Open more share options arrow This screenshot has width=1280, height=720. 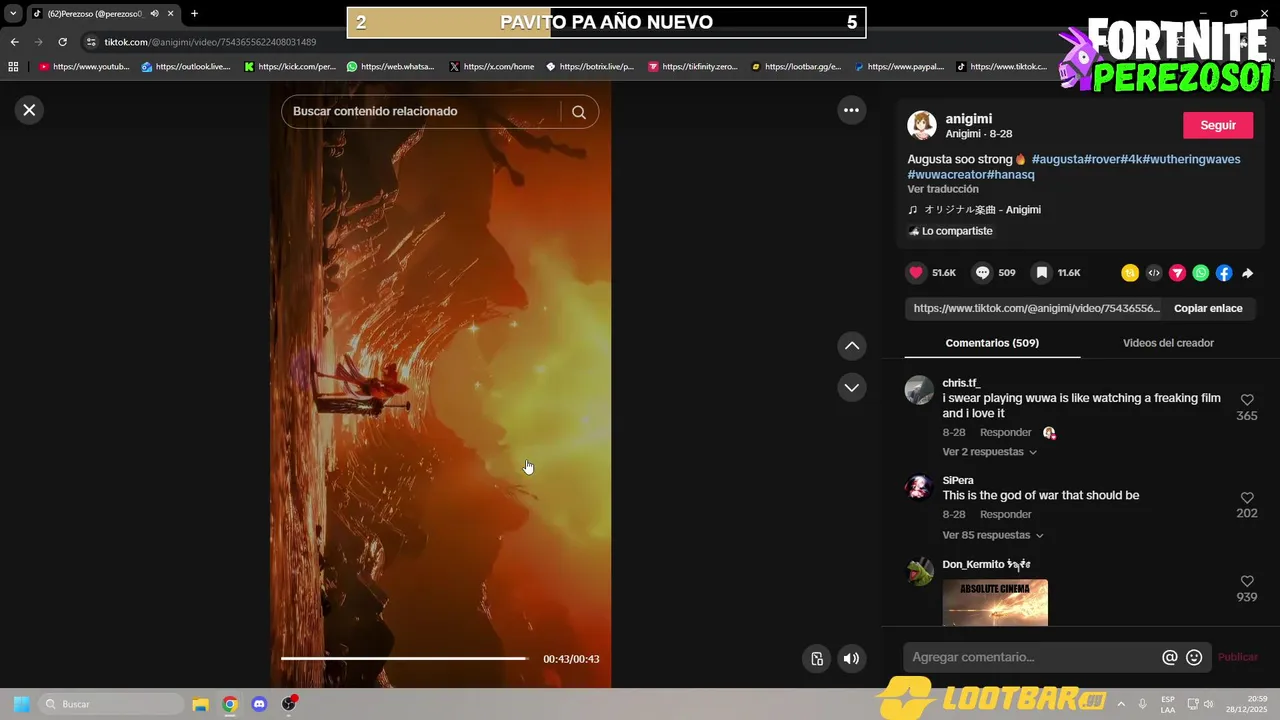coord(1248,273)
